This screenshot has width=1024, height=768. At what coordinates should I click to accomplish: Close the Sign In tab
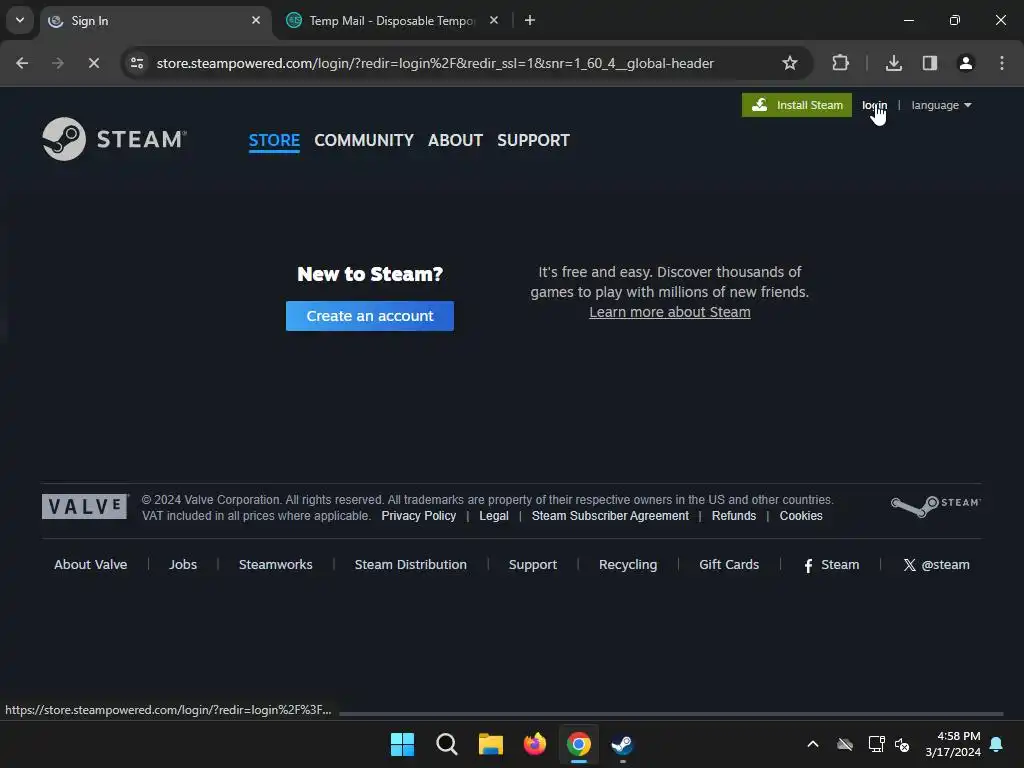pos(256,20)
